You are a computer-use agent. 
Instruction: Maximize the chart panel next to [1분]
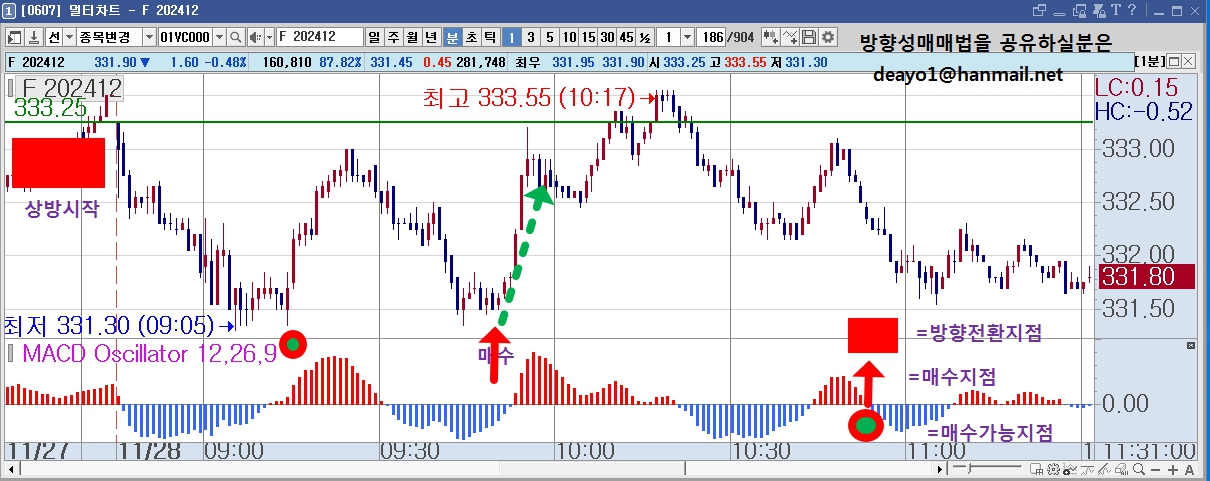pyautogui.click(x=1174, y=61)
